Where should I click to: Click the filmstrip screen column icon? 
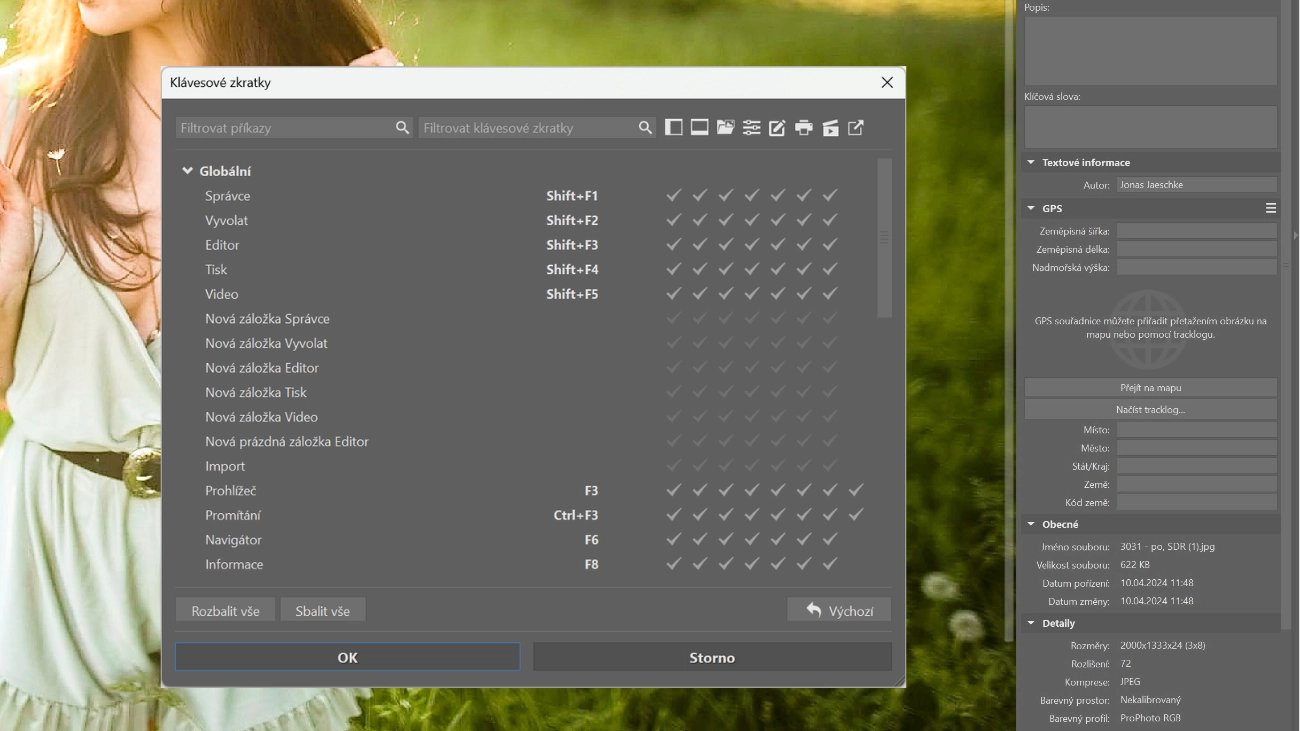click(700, 128)
